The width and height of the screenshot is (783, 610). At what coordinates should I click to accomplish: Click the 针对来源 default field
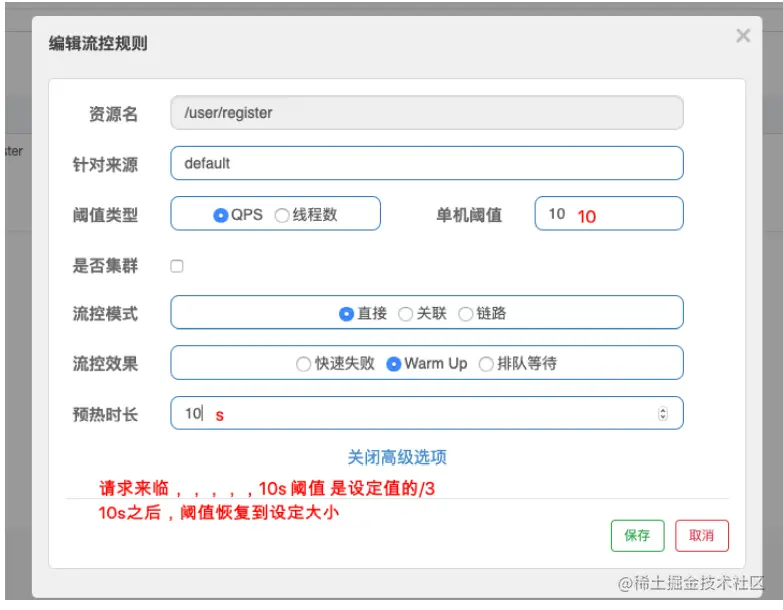(426, 163)
